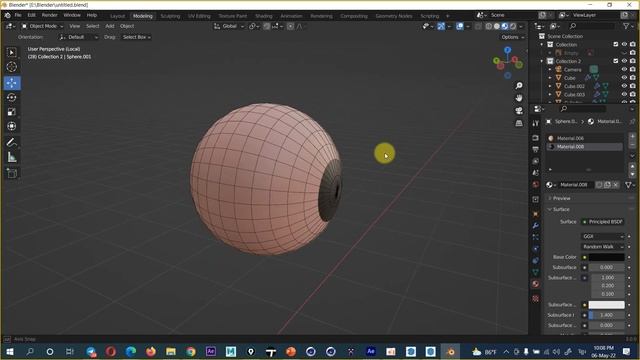
Task: Uncheck Collection exclude checkbox
Action: [616, 44]
